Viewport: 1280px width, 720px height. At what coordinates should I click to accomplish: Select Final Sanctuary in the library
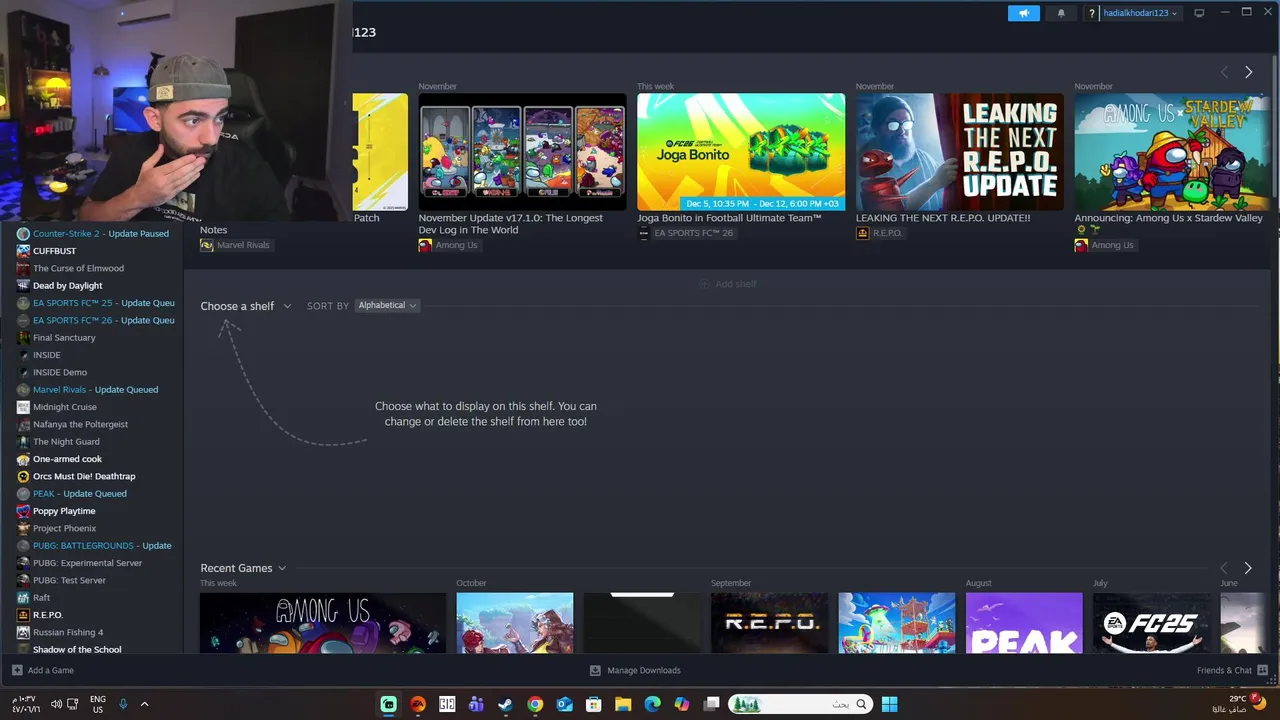point(64,338)
